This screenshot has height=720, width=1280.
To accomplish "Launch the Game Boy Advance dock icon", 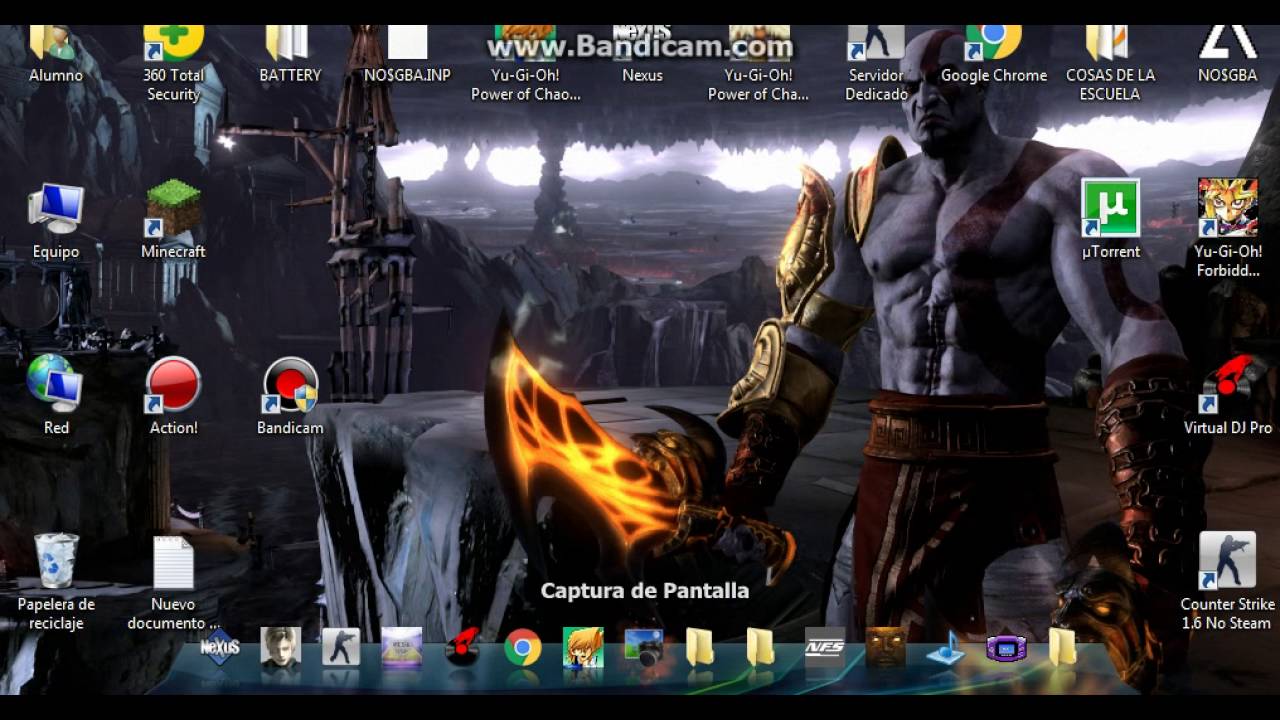I will (x=1006, y=648).
